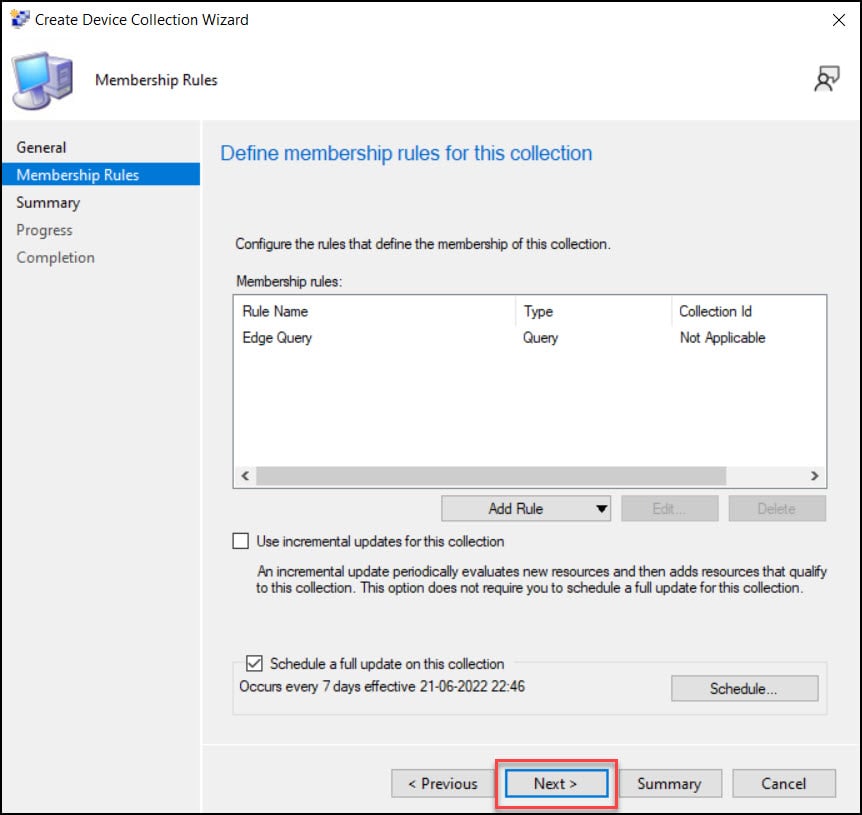Click the Type column header
The image size is (862, 815).
594,311
